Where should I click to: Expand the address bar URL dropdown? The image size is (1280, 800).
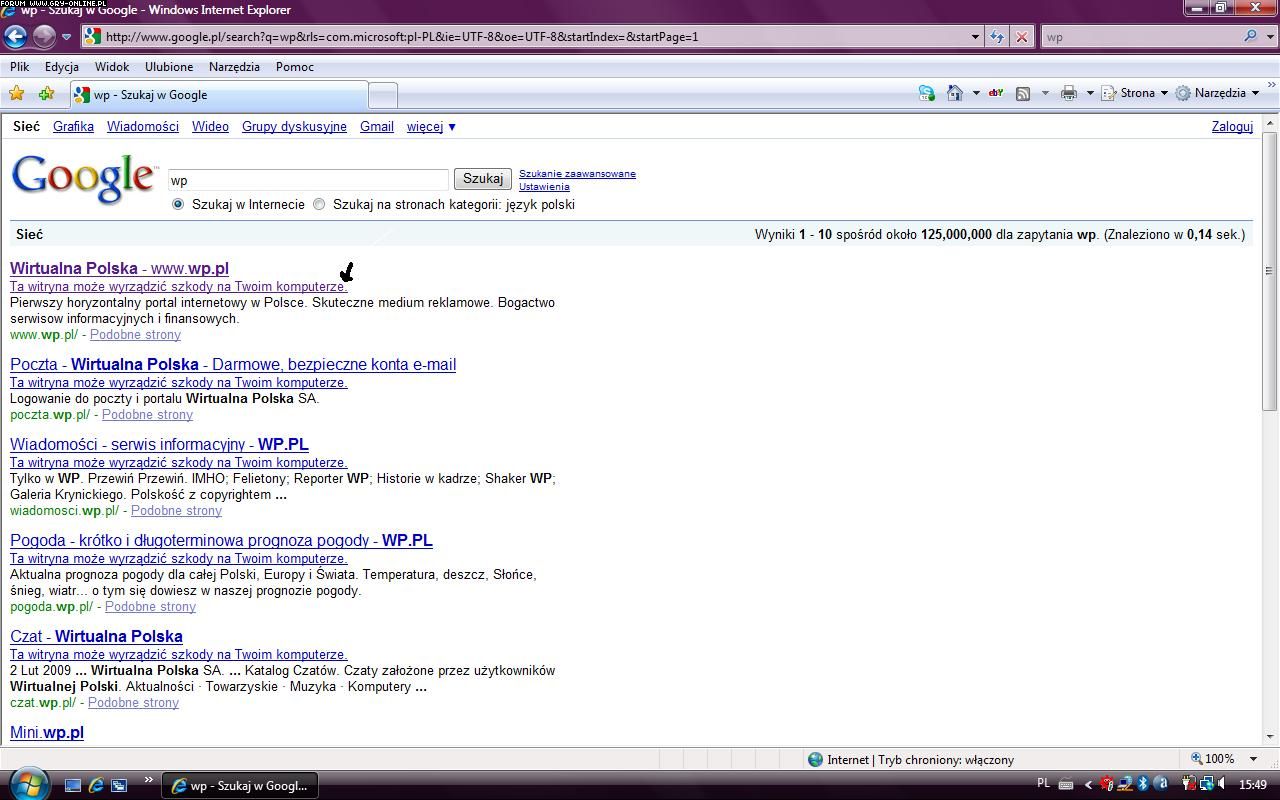point(976,37)
